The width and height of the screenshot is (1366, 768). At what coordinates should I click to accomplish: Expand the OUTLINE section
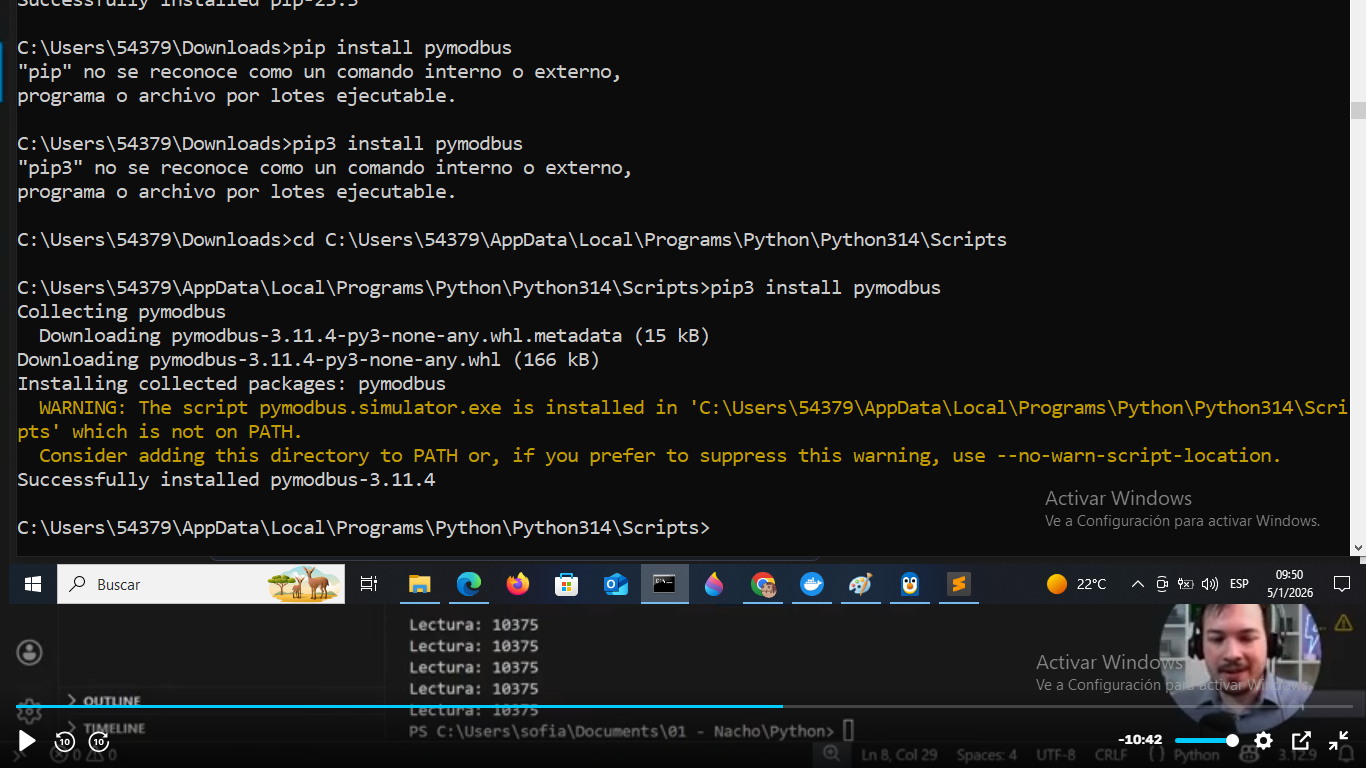(x=111, y=701)
